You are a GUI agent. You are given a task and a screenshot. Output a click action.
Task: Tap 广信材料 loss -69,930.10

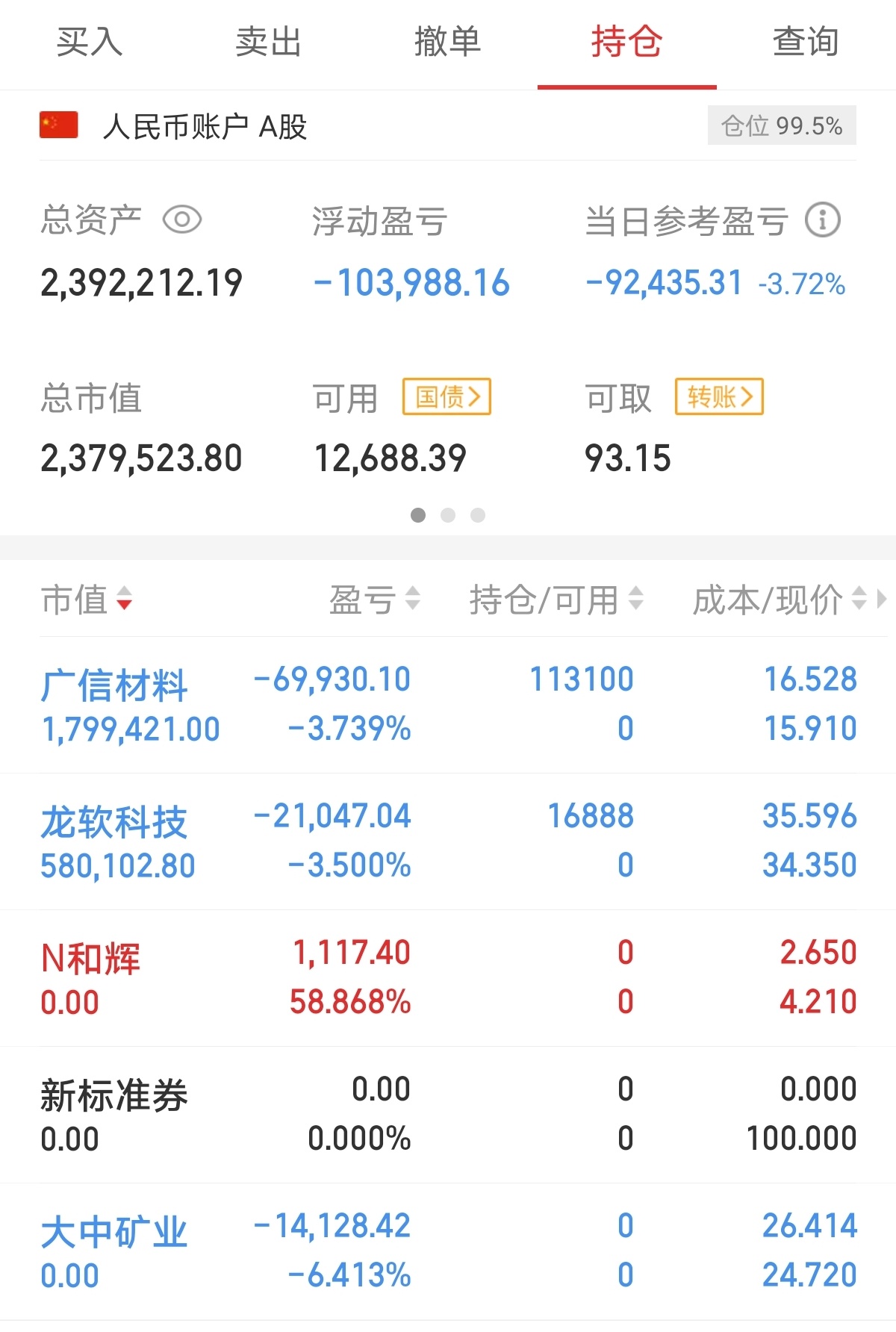click(x=332, y=679)
